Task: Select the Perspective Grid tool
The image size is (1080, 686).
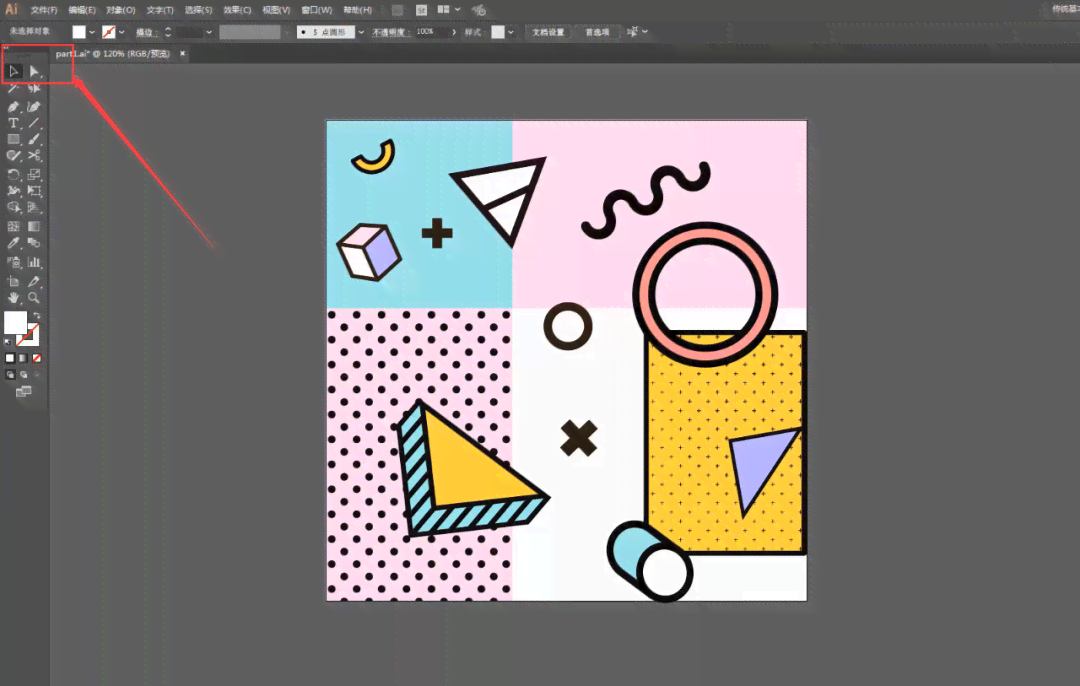Action: [34, 207]
